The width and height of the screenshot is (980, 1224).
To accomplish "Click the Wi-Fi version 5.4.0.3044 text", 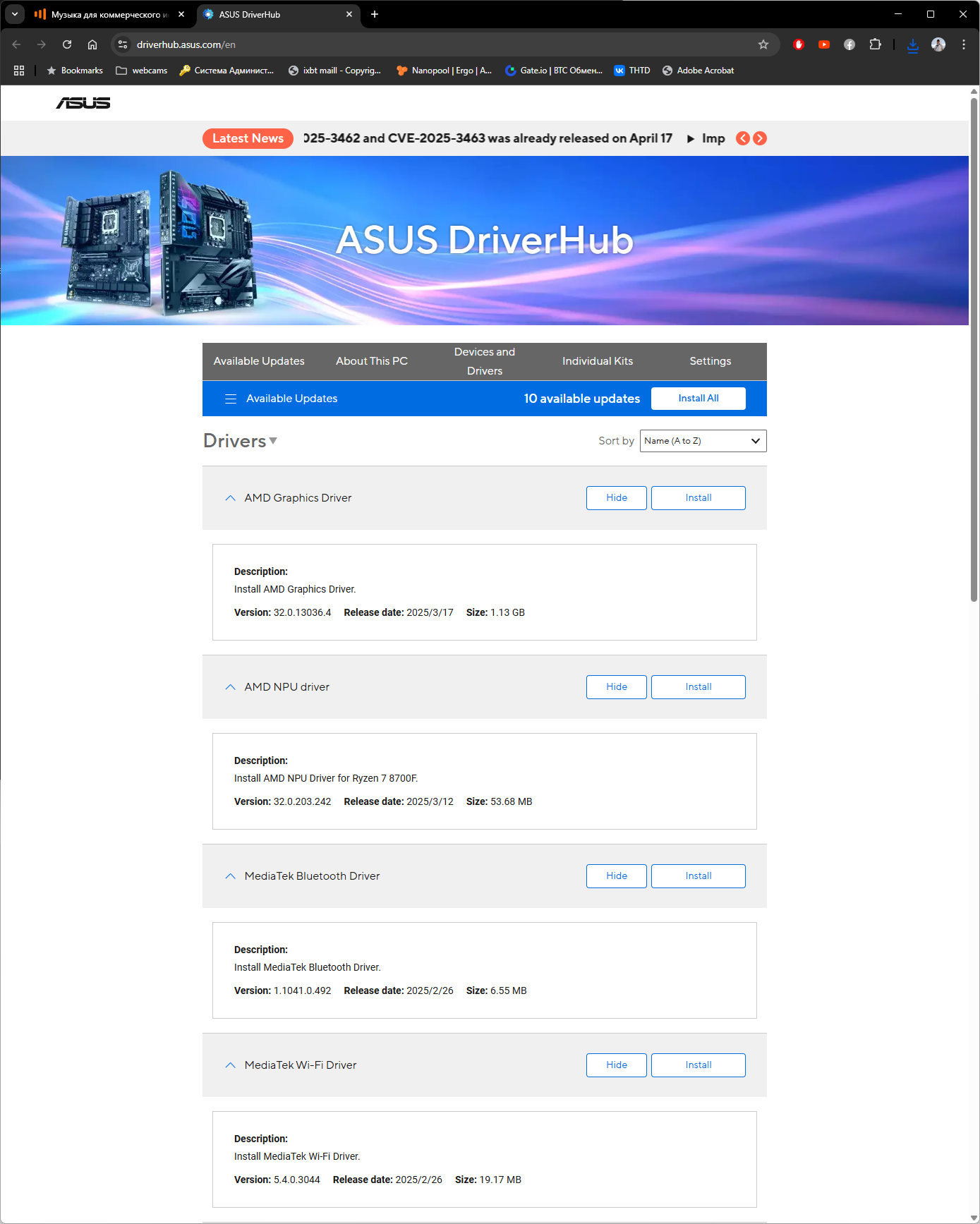I will pyautogui.click(x=277, y=1180).
